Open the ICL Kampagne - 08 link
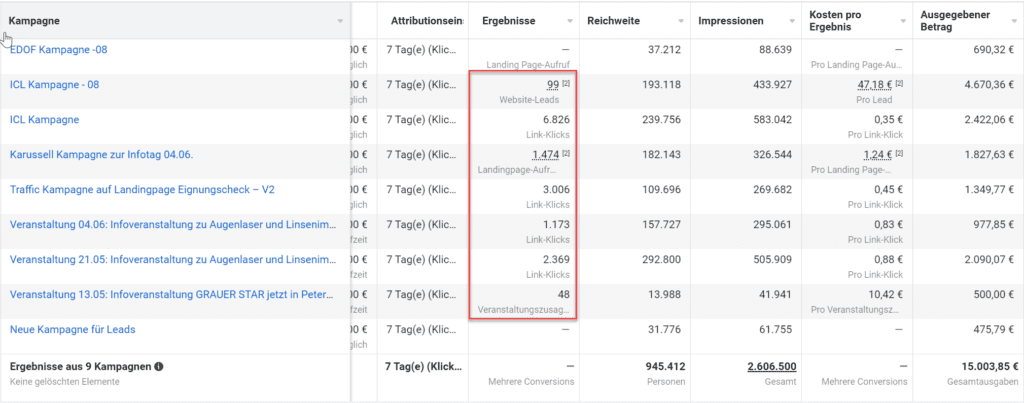 [54, 85]
